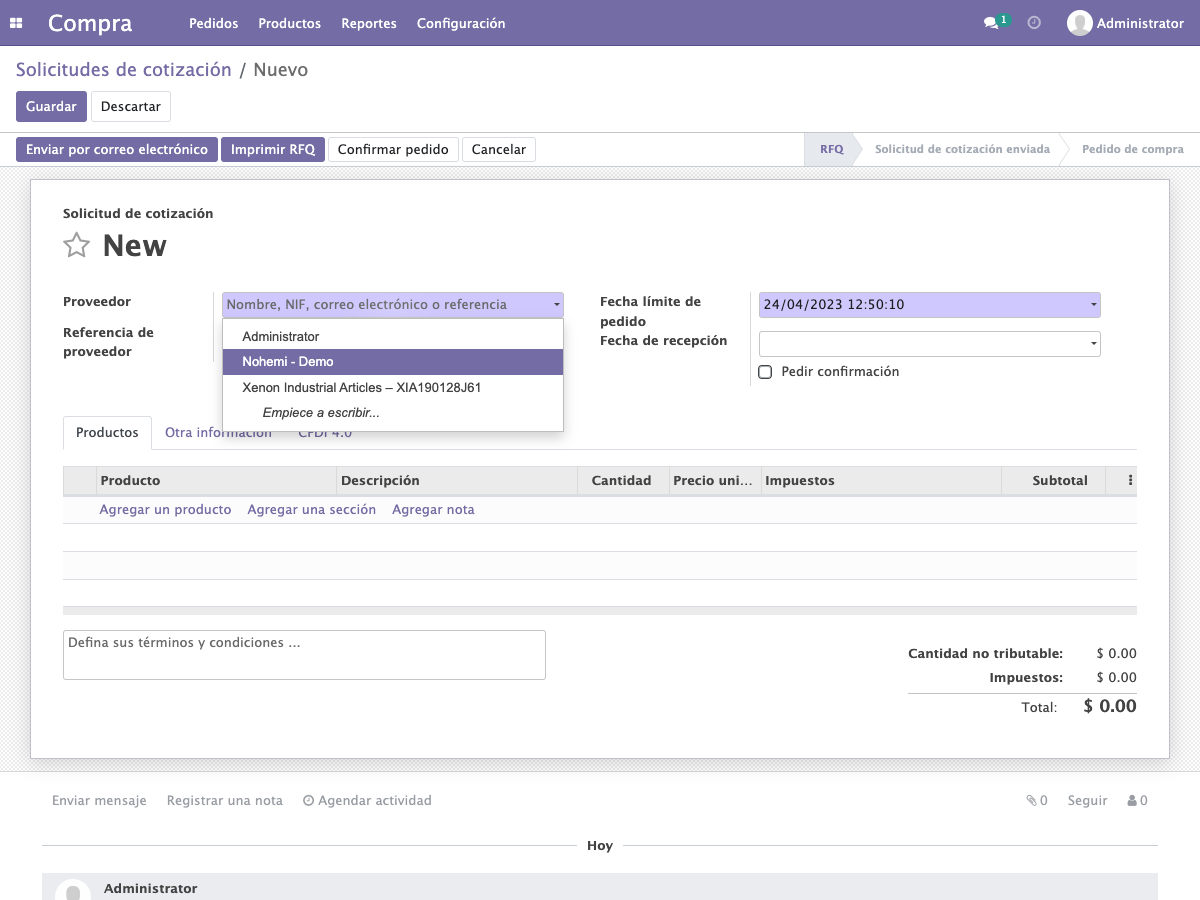Click the Seguir follow button
The image size is (1200, 900).
[x=1087, y=800]
